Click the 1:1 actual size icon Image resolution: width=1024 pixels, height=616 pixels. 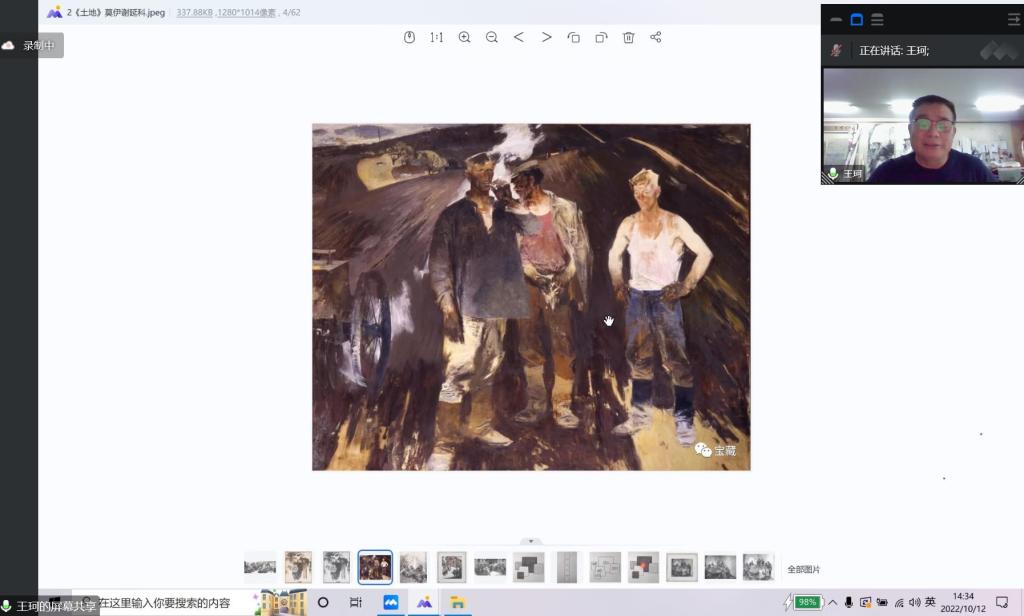tap(437, 37)
